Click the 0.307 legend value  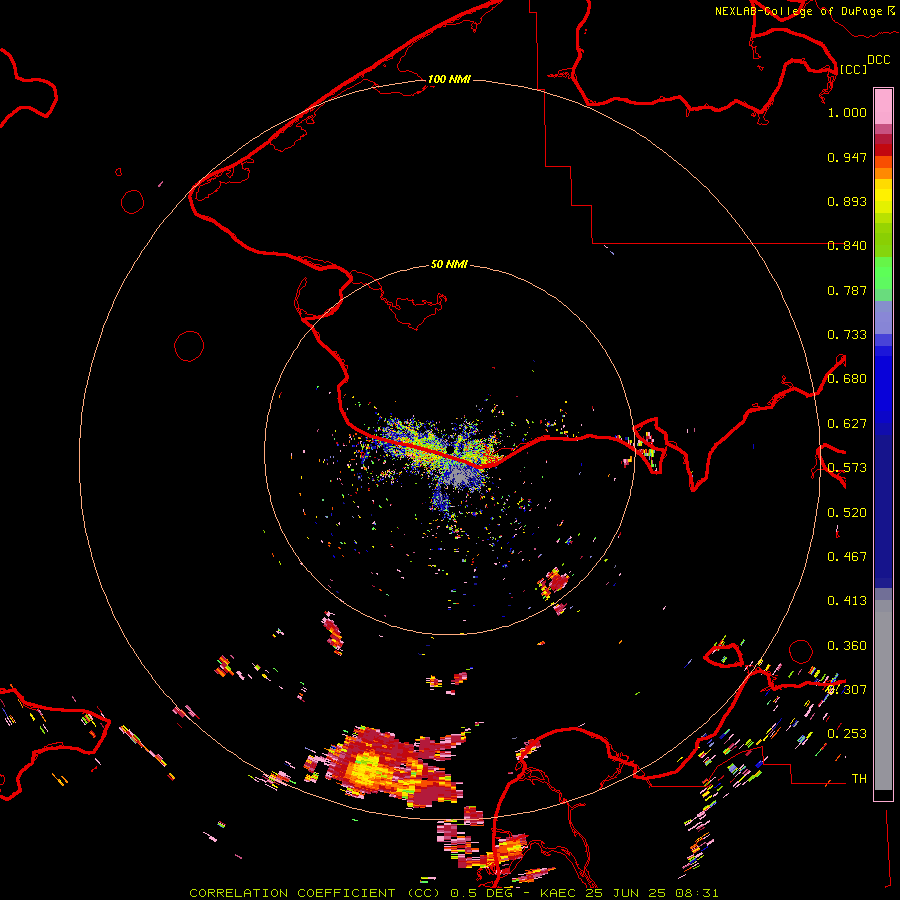coord(847,690)
